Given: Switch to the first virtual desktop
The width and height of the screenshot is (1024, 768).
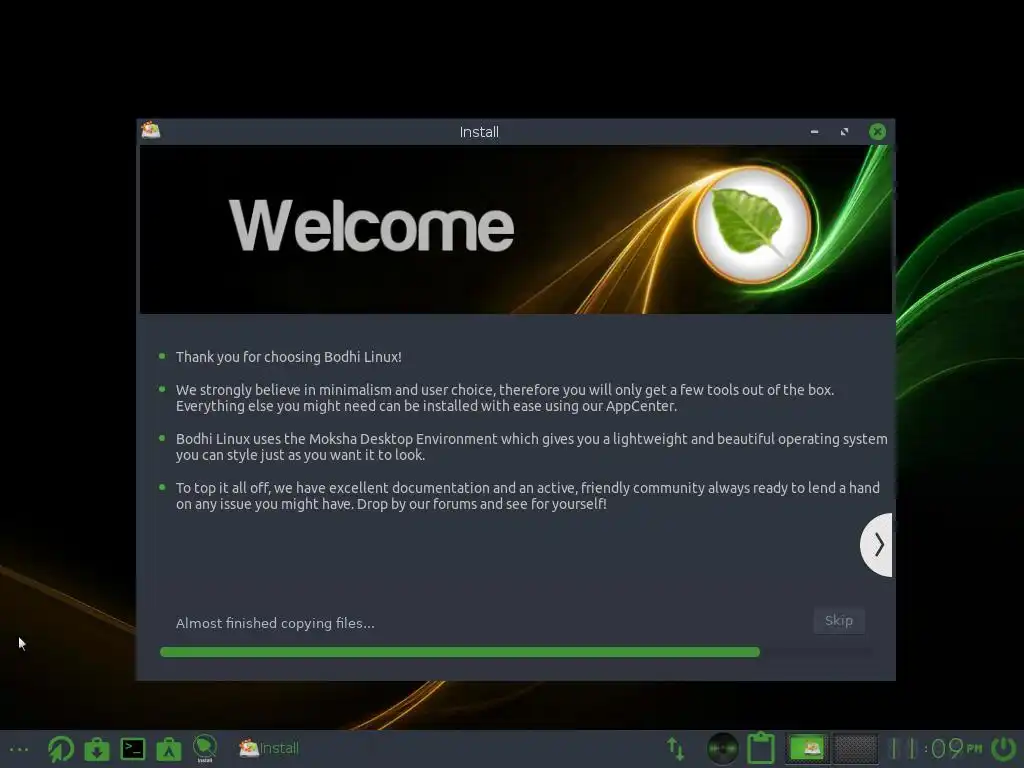Looking at the screenshot, I should tap(807, 748).
